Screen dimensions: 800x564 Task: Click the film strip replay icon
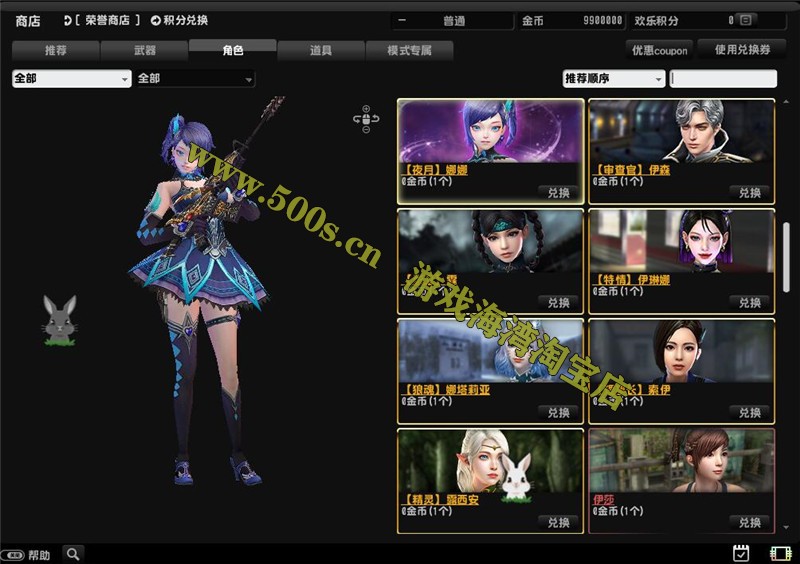(779, 553)
